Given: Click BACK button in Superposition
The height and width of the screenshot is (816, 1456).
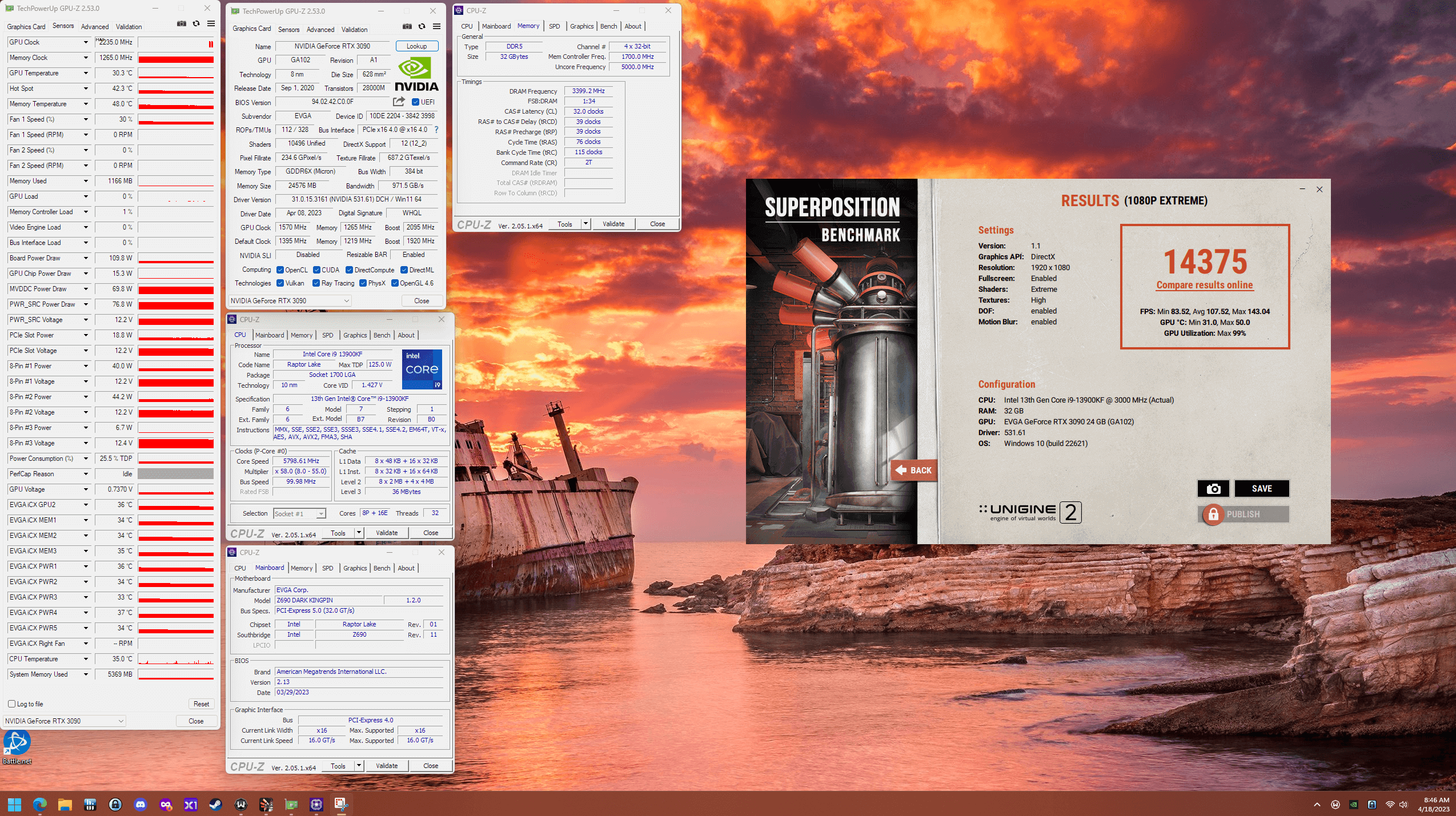Looking at the screenshot, I should 913,471.
